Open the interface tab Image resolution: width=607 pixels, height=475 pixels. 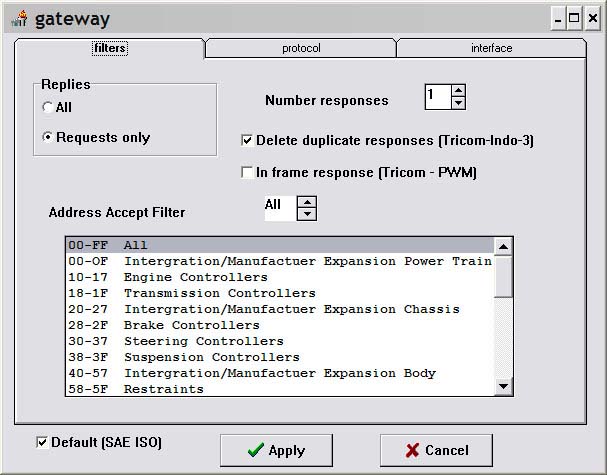tap(491, 48)
